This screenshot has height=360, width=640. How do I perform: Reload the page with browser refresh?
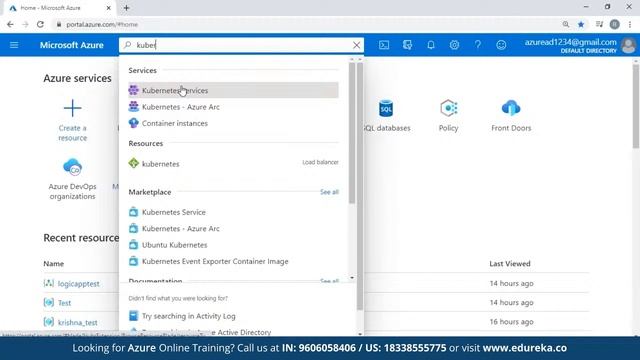(x=40, y=24)
